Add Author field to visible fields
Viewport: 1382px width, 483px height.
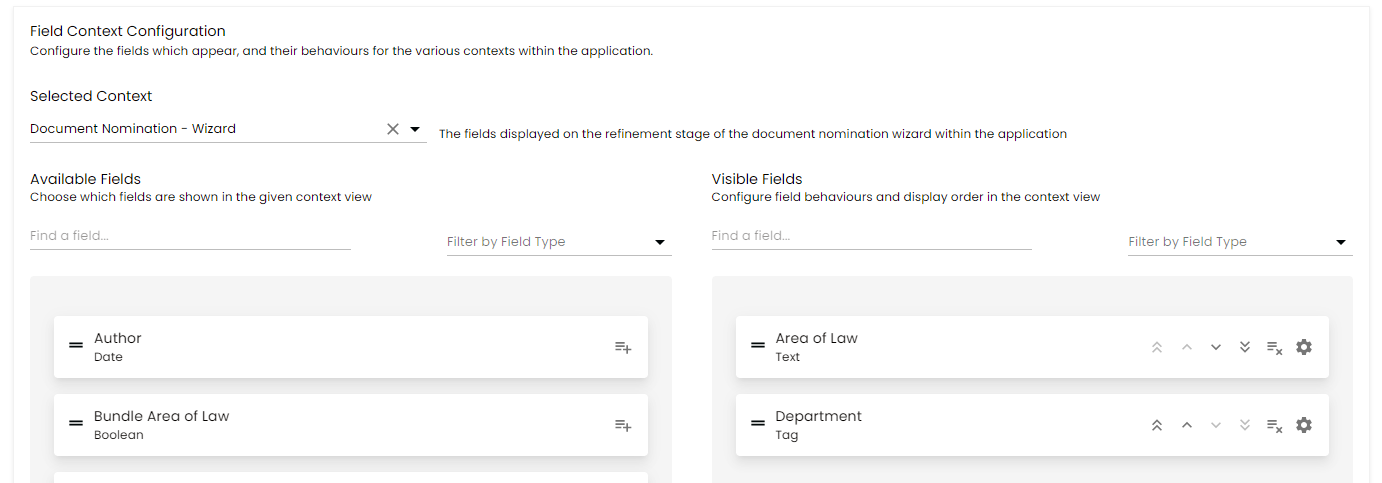pos(622,348)
